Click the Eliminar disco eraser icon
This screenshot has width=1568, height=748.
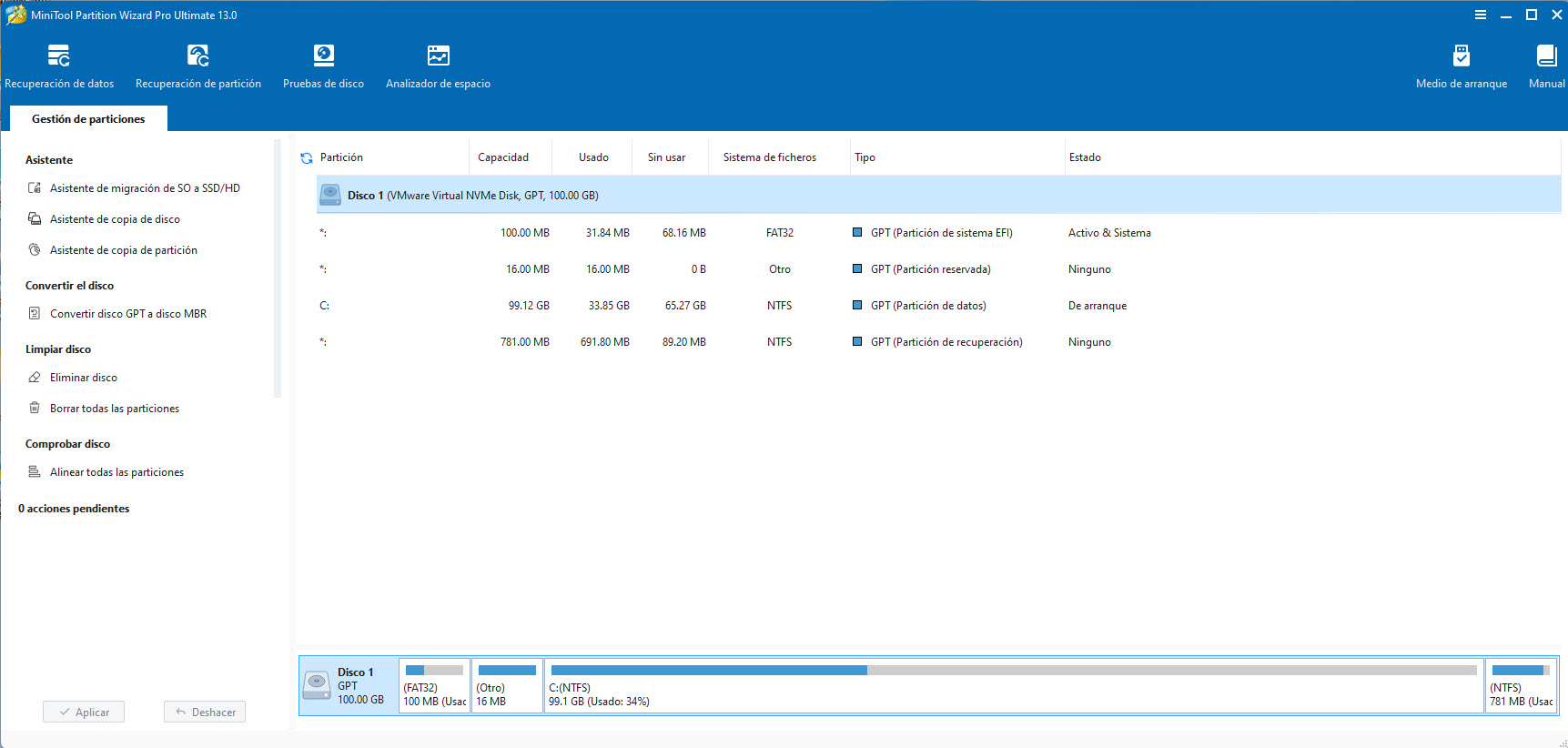tap(35, 378)
